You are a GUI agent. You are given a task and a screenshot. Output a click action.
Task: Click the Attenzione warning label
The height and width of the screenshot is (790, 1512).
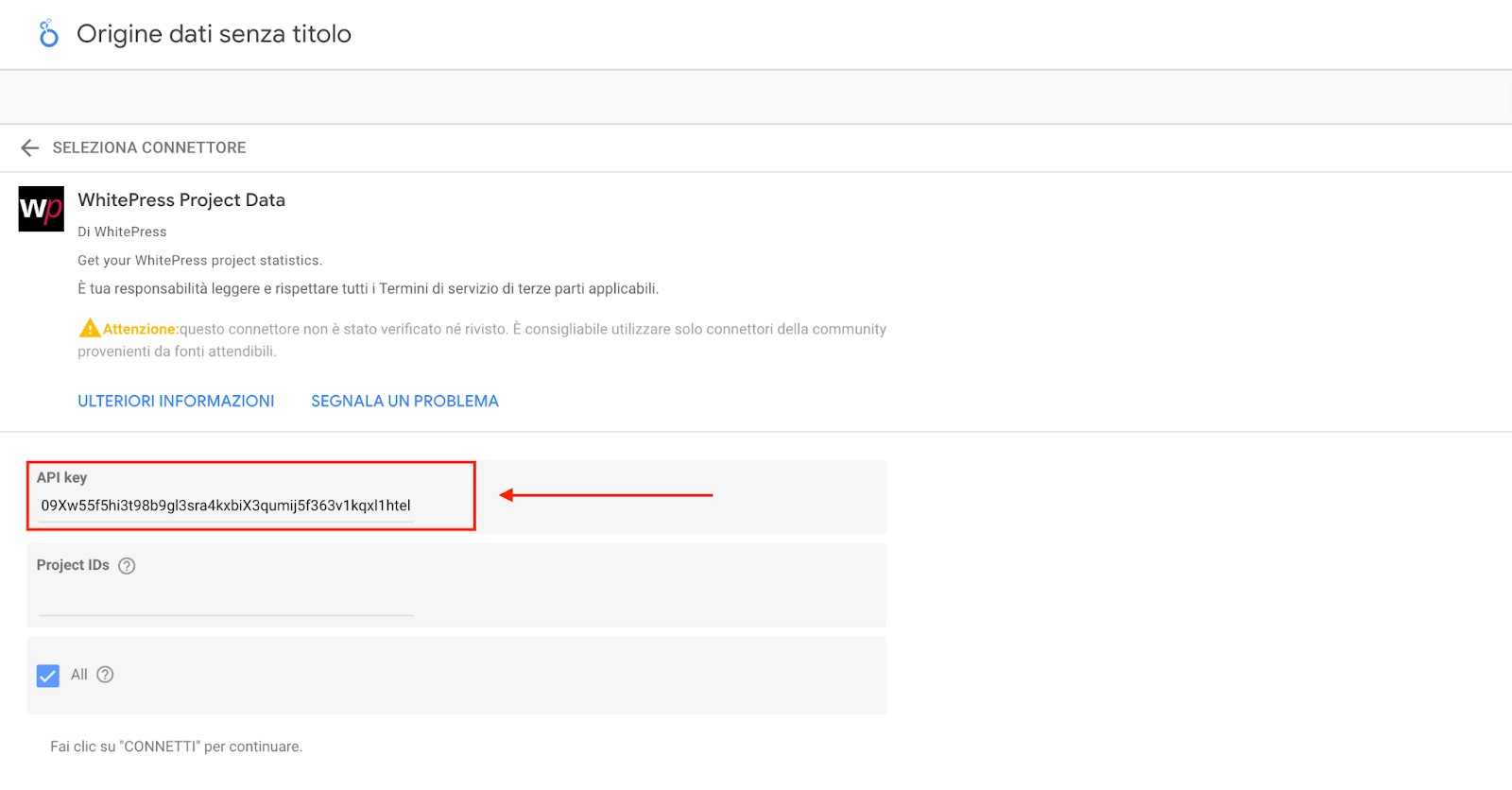tap(140, 329)
